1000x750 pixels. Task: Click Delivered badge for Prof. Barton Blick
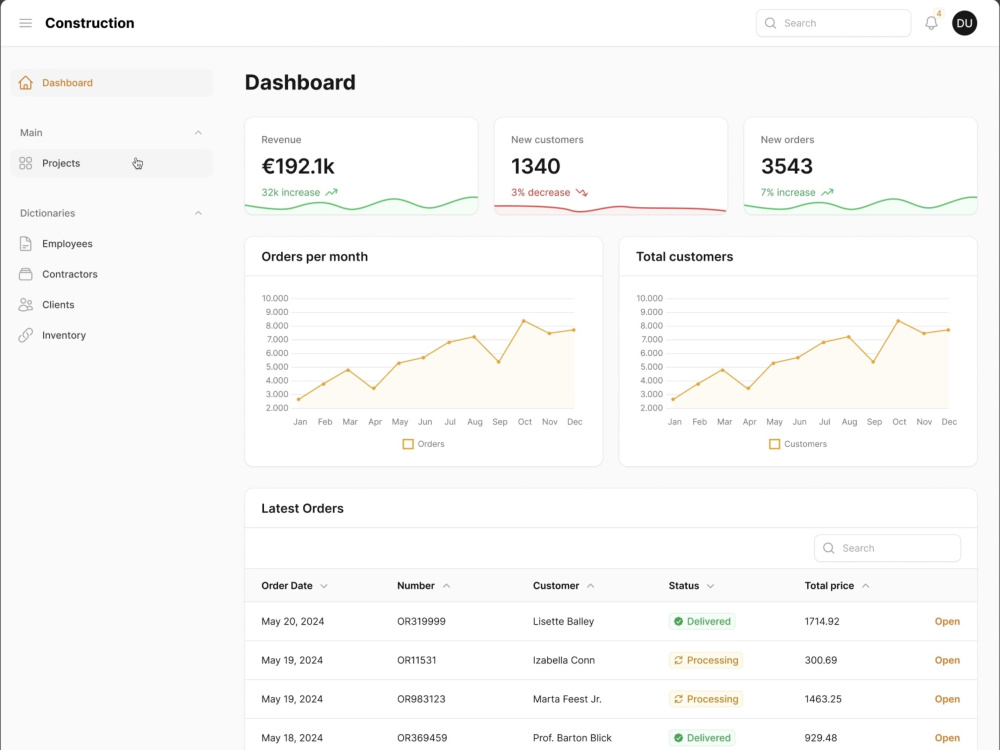[x=702, y=738]
